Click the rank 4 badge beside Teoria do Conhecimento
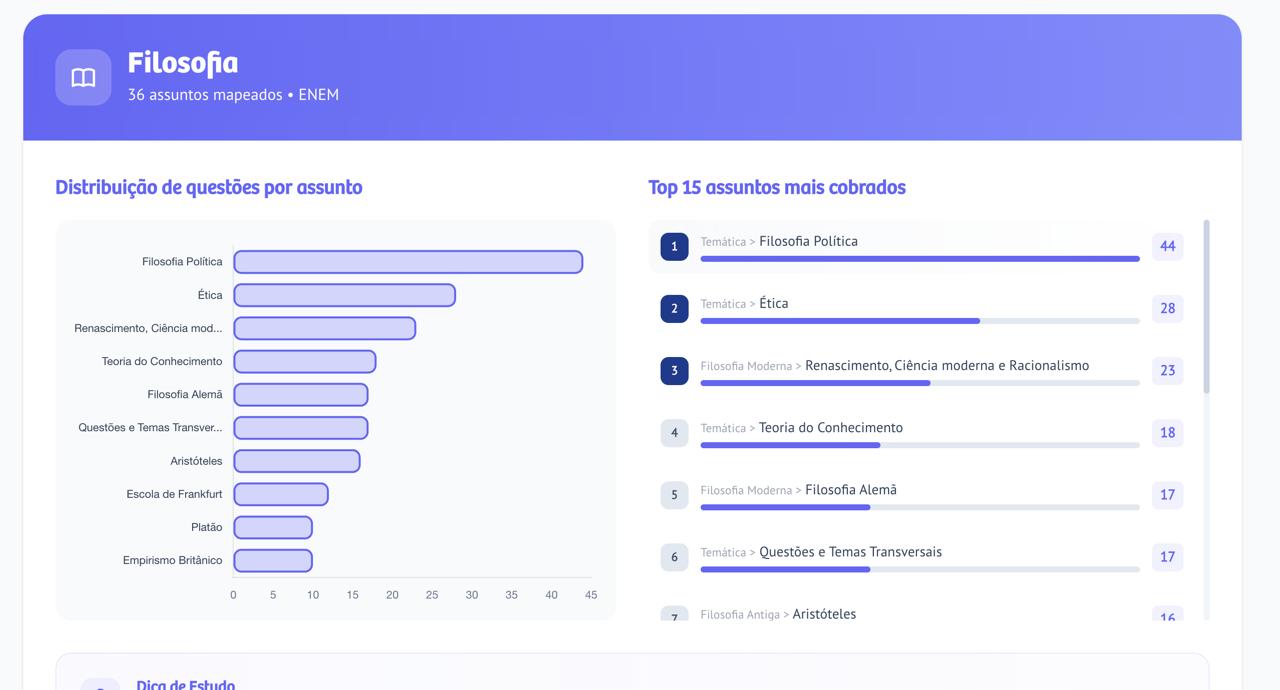This screenshot has width=1280, height=690. click(x=673, y=432)
